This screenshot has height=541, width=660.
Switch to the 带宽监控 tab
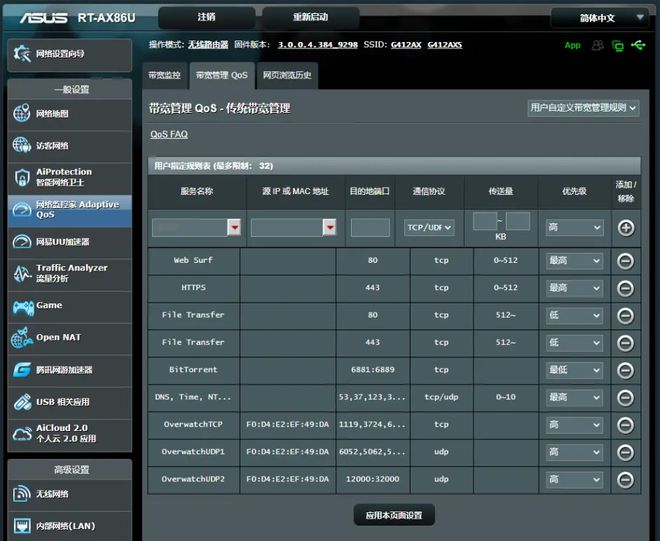tap(165, 75)
